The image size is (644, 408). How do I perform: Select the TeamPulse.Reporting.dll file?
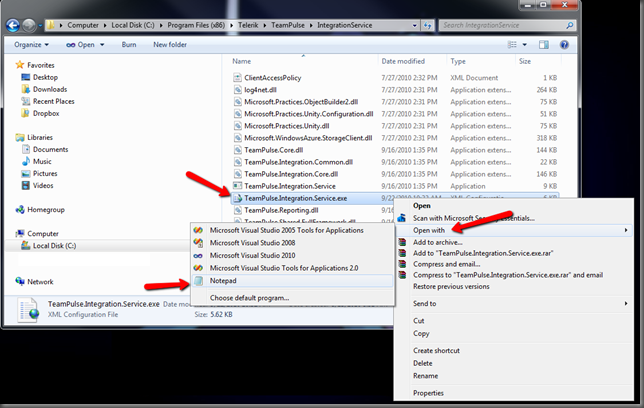(281, 210)
